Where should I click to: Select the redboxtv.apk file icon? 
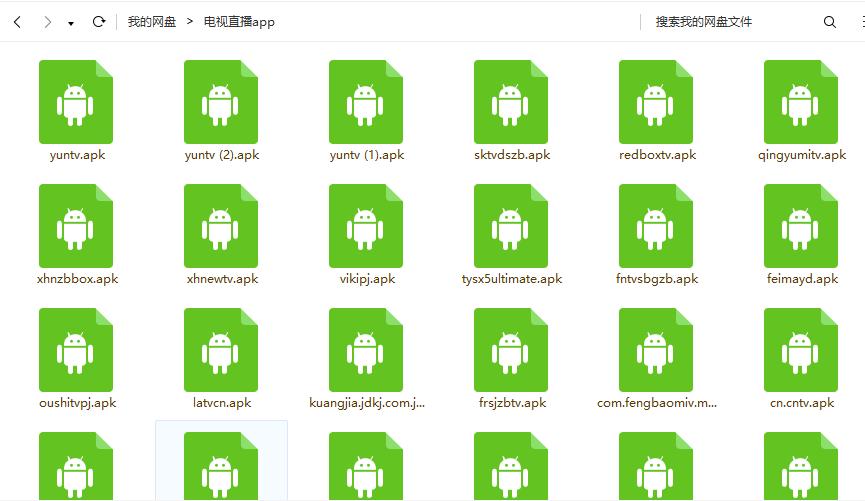pos(656,102)
